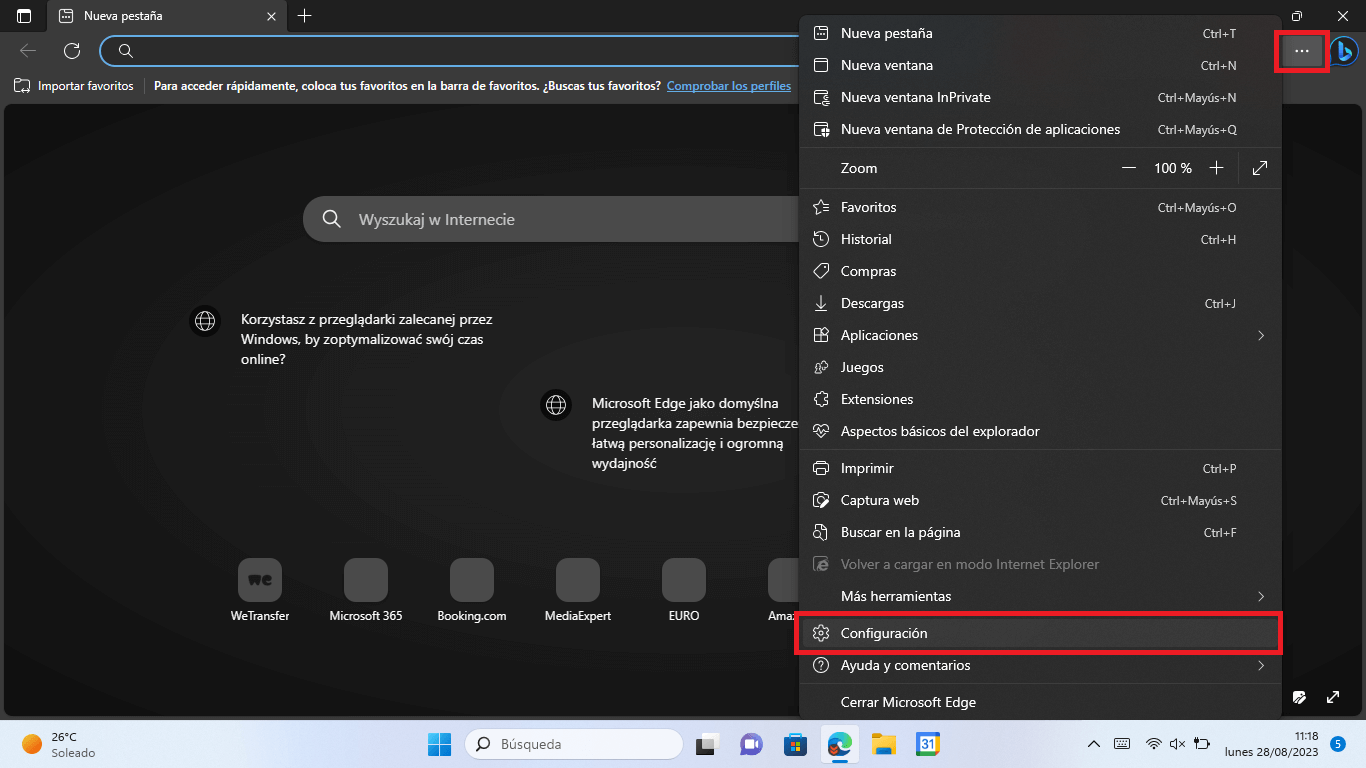Open File Explorer from the taskbar

[883, 744]
